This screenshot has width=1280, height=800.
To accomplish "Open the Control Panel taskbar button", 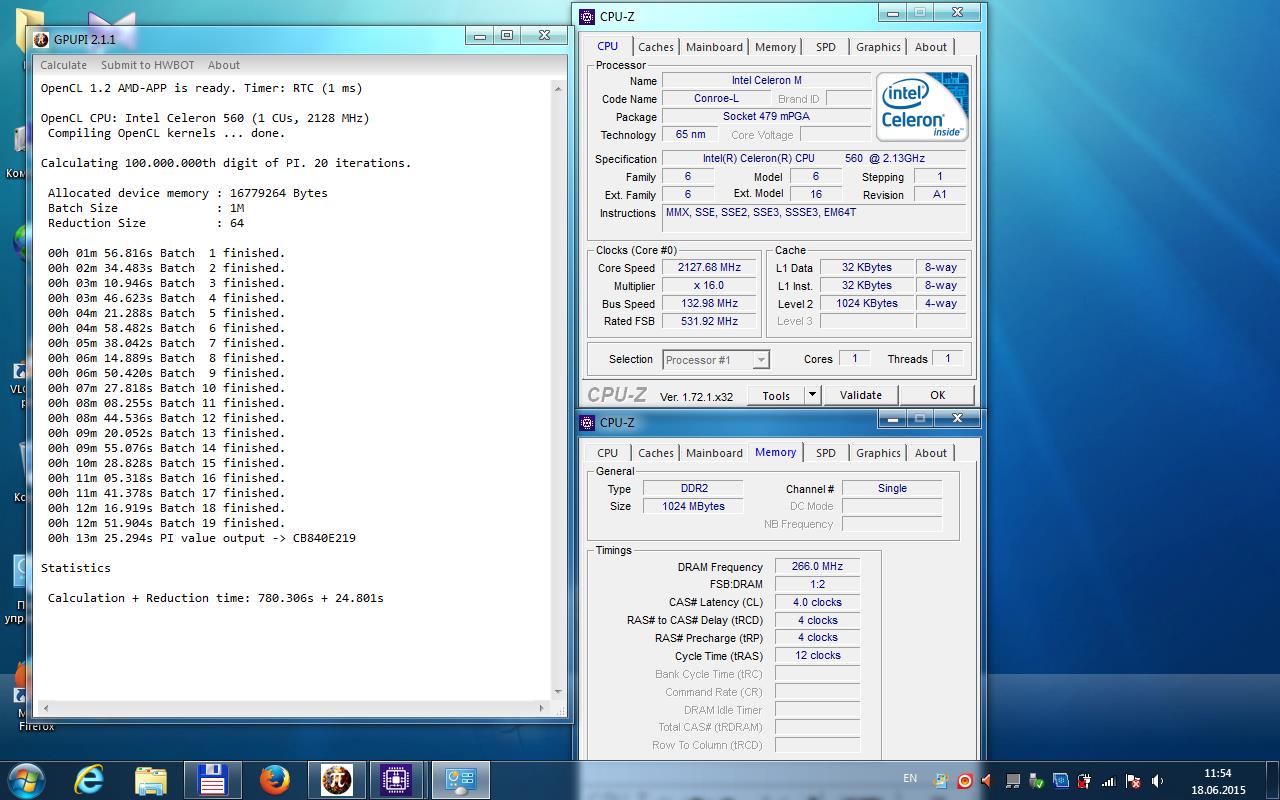I will pyautogui.click(x=459, y=779).
